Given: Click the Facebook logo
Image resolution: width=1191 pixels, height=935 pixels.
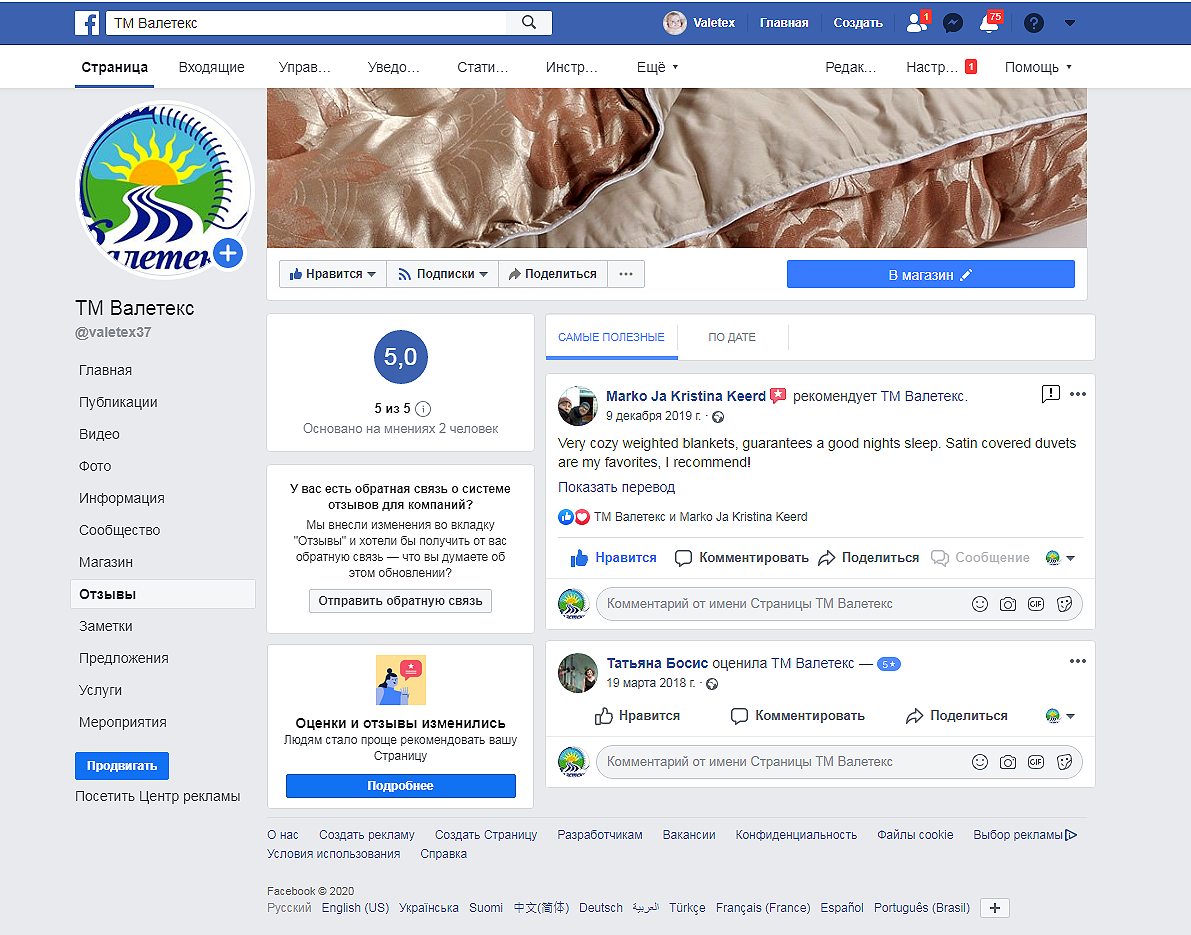Looking at the screenshot, I should point(88,21).
